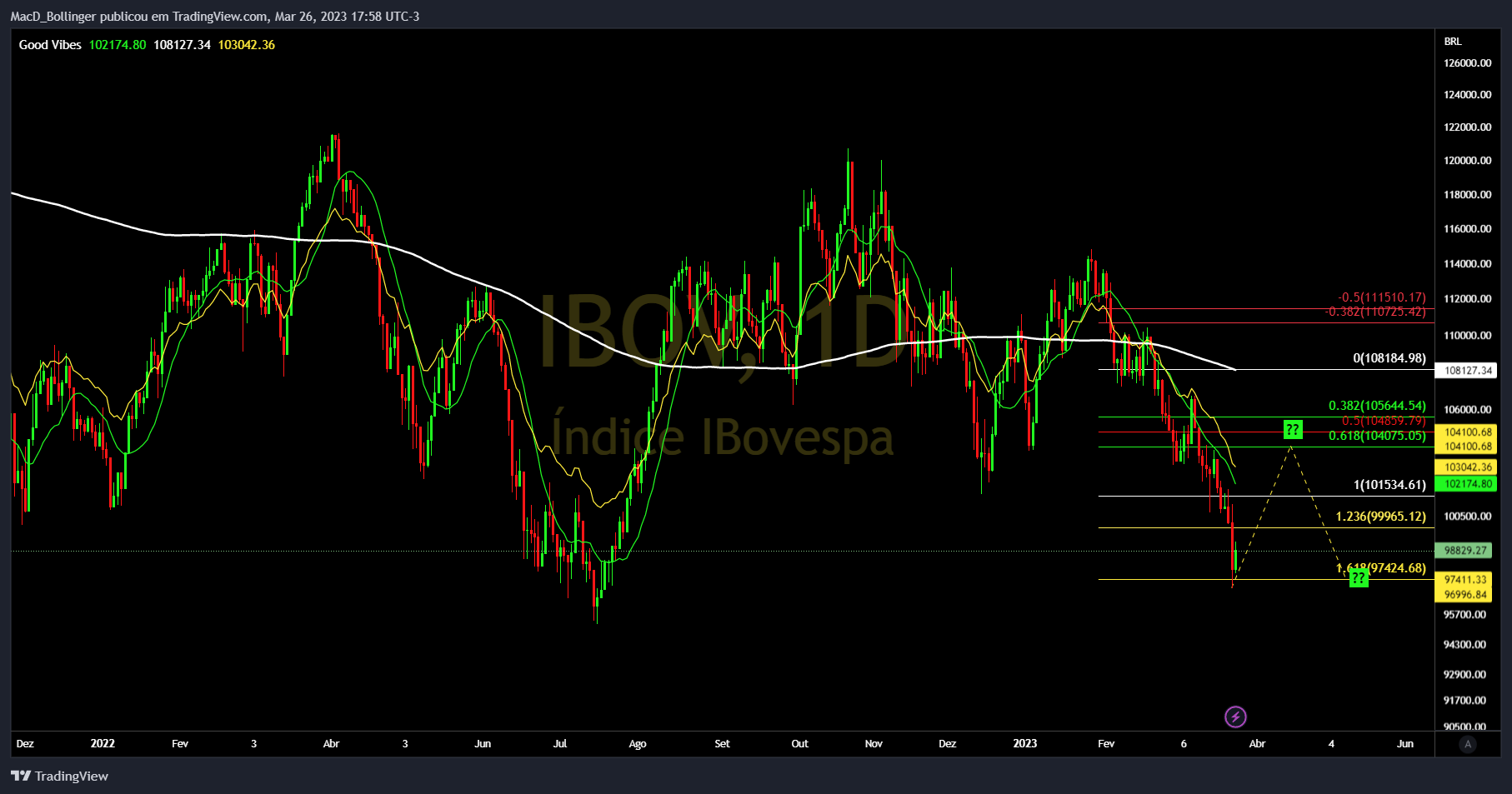Click the 100500.00 price axis label
The height and width of the screenshot is (794, 1512).
[1467, 517]
